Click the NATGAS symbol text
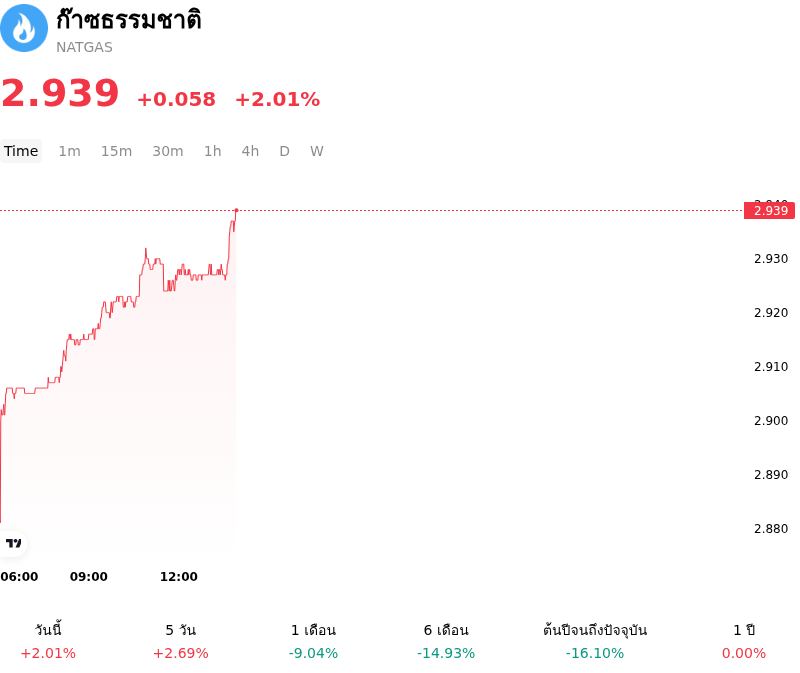The image size is (800, 673). pos(84,47)
